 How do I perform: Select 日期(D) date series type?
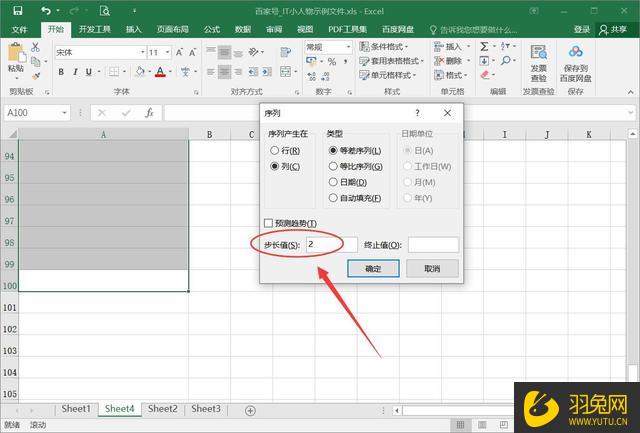pyautogui.click(x=333, y=182)
